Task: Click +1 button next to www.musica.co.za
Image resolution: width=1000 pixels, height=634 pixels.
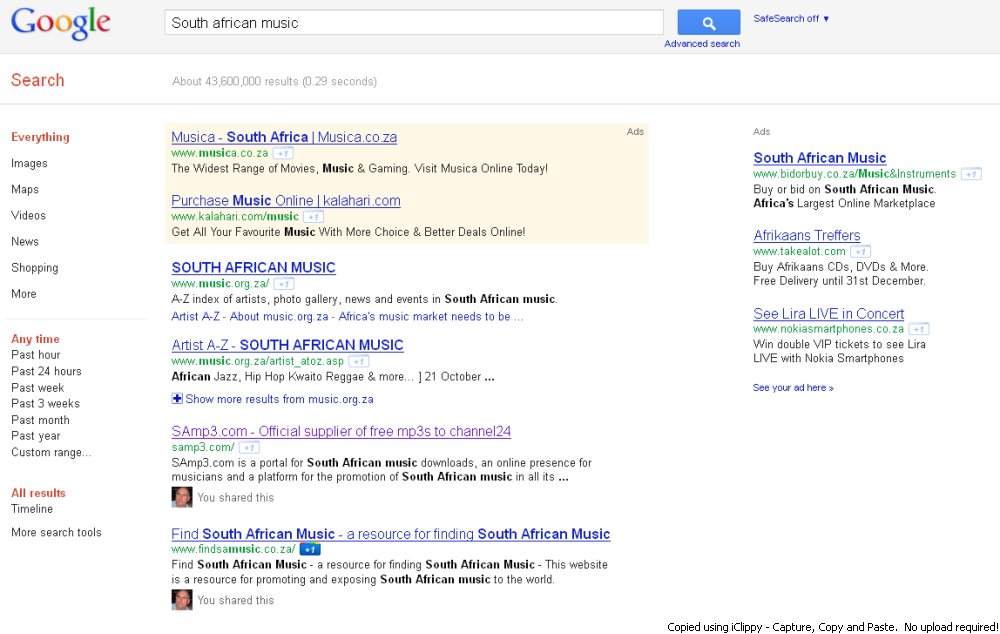Action: tap(283, 153)
